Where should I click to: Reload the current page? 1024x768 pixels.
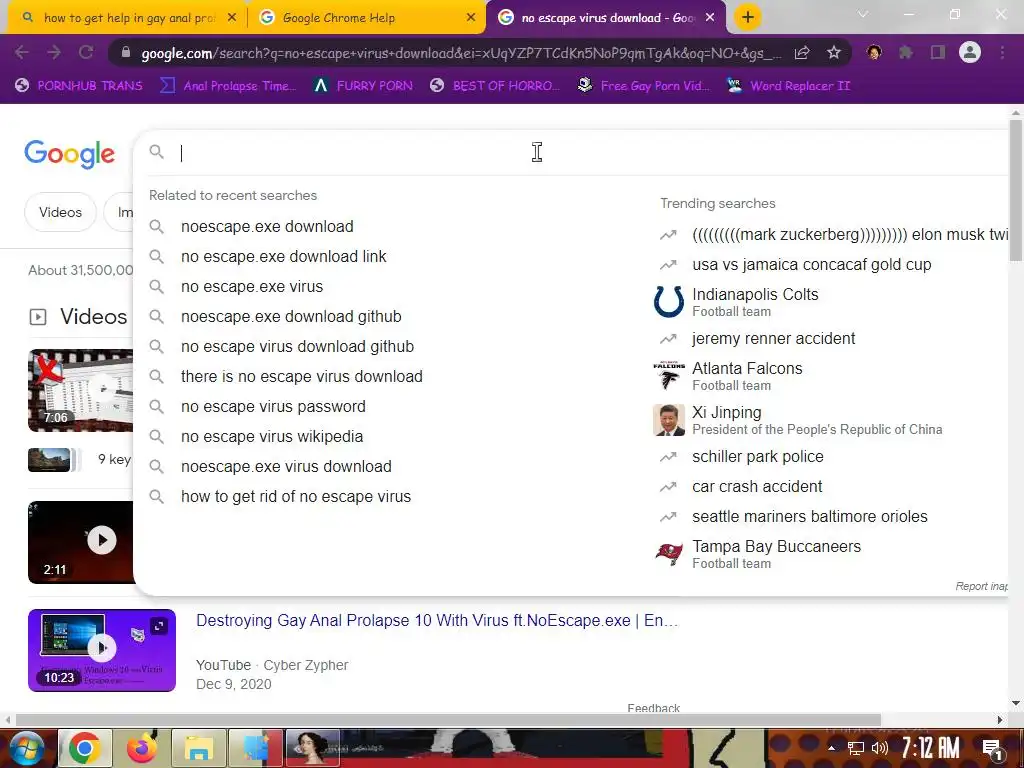(x=86, y=52)
